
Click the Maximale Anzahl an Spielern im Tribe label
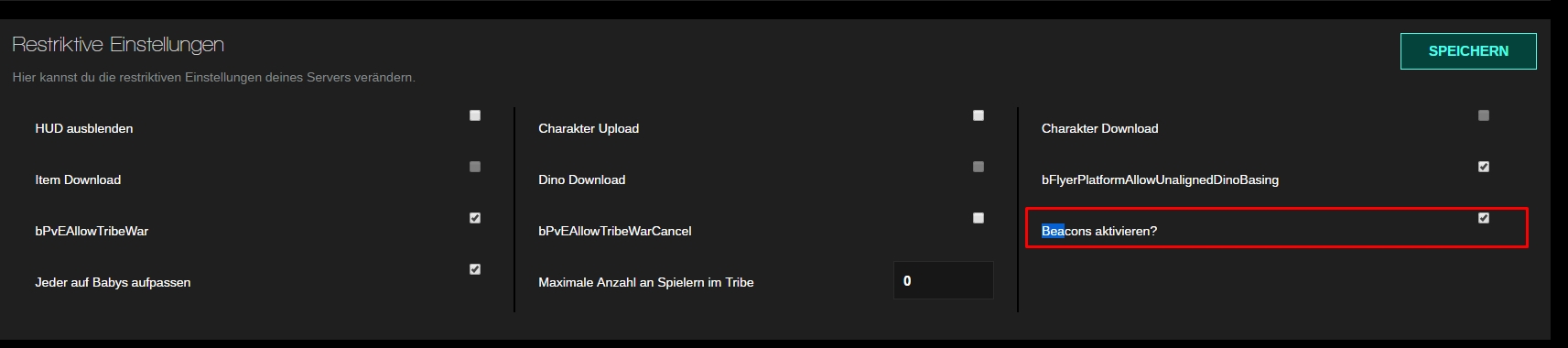pos(646,282)
